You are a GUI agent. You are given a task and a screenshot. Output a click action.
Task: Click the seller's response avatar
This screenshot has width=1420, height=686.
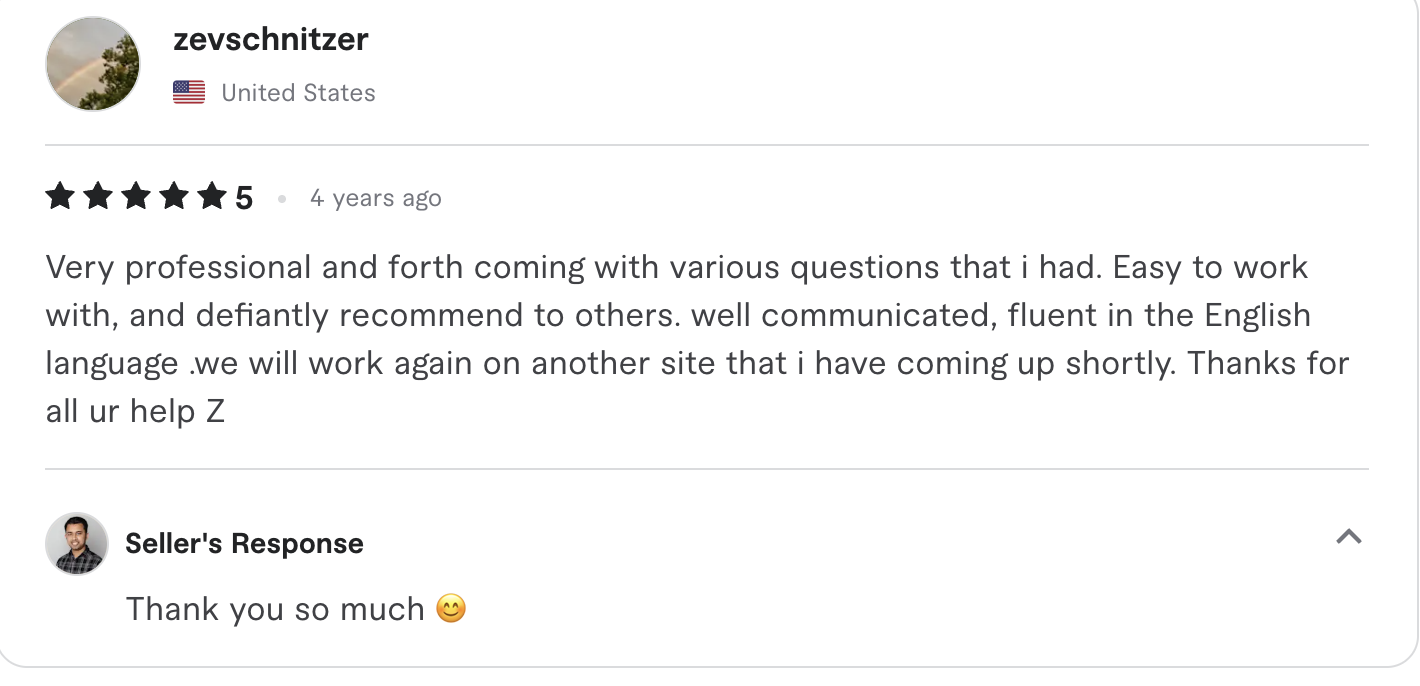coord(76,544)
